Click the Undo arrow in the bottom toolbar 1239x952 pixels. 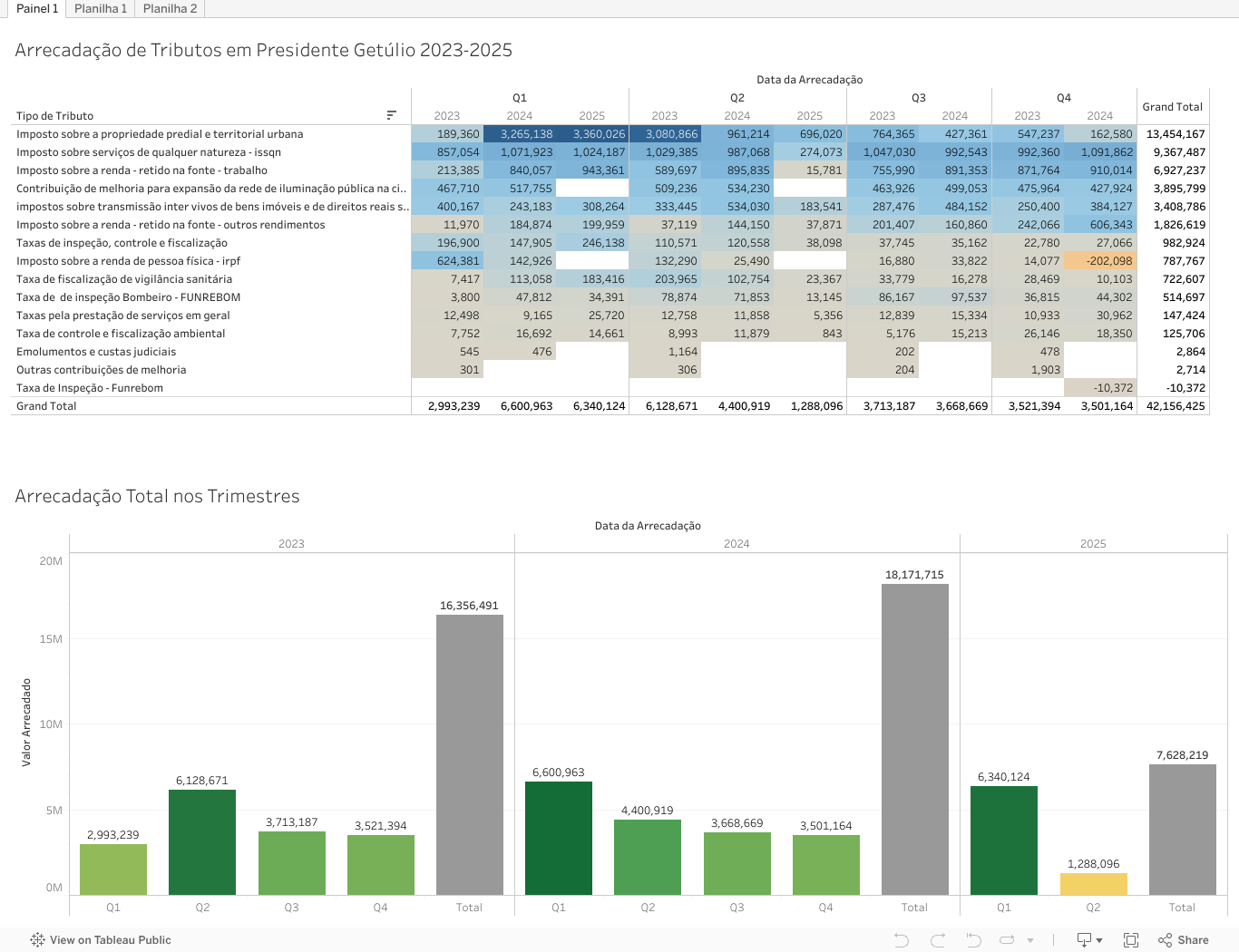coord(901,940)
